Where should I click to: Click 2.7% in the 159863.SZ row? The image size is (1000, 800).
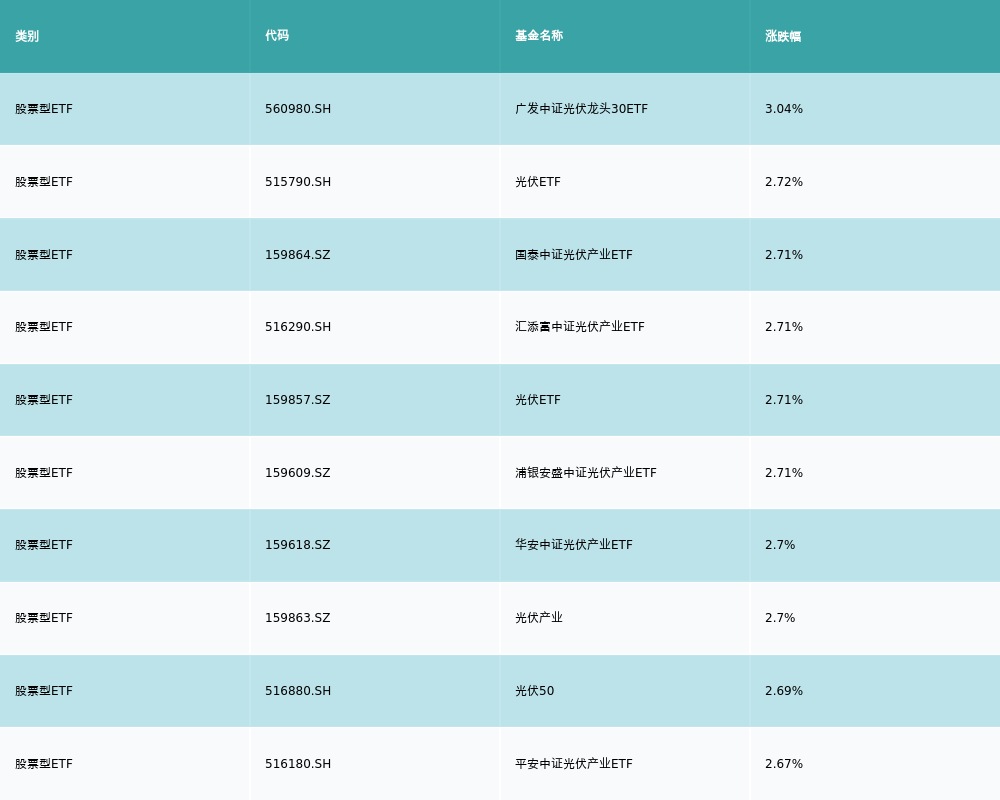(x=780, y=618)
